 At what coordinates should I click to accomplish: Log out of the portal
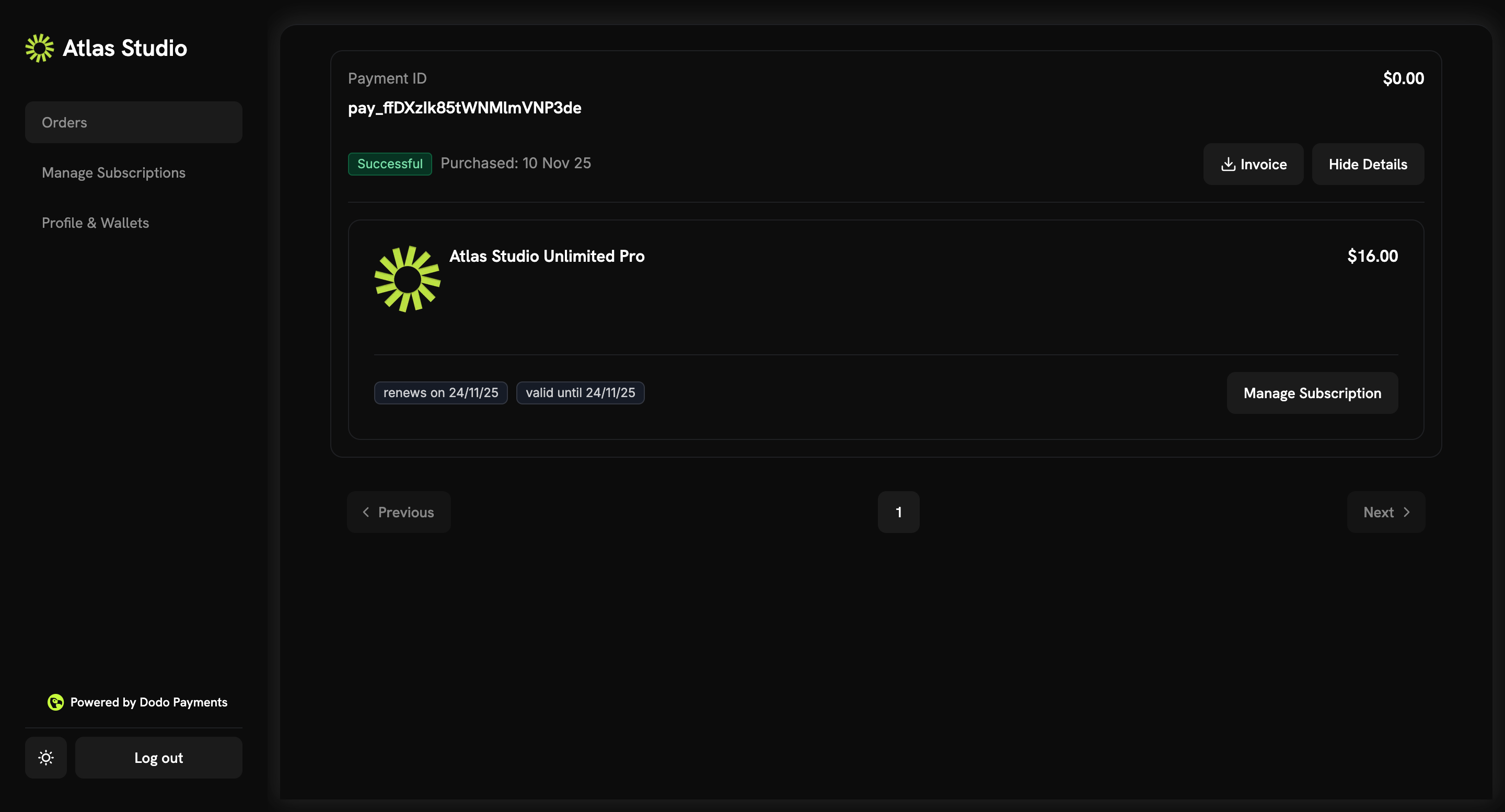tap(158, 757)
